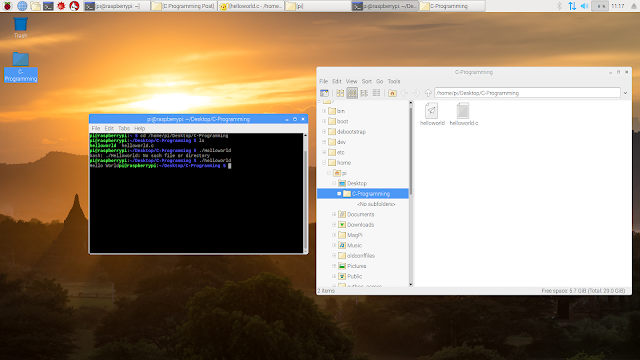Expand the etc folder in tree
This screenshot has height=360, width=640.
pos(324,152)
